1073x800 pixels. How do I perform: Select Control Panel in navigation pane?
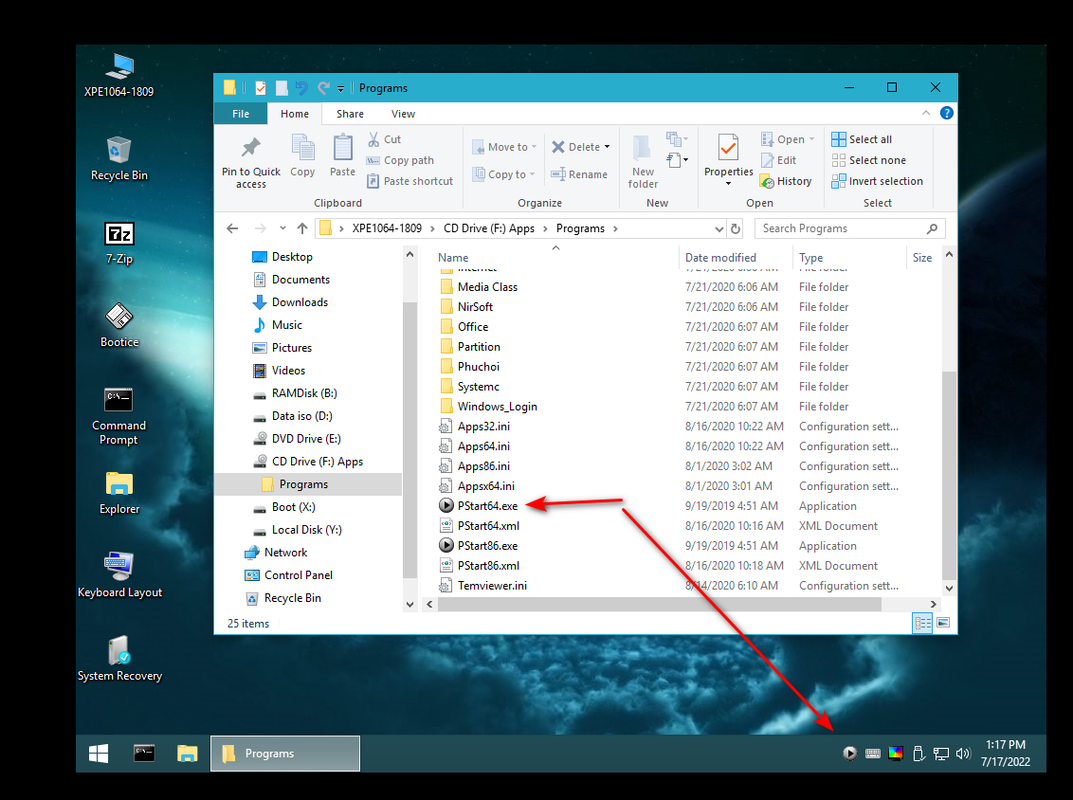(288, 575)
